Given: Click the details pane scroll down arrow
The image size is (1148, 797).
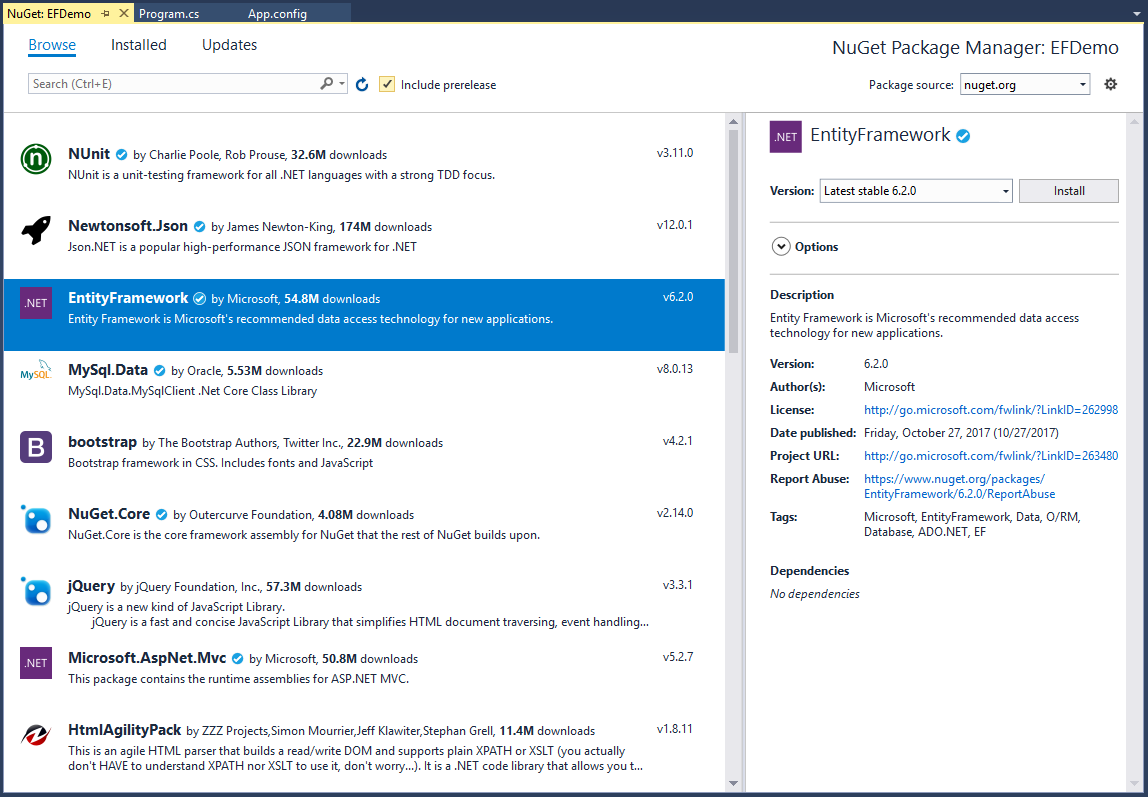Looking at the screenshot, I should pos(1135,783).
